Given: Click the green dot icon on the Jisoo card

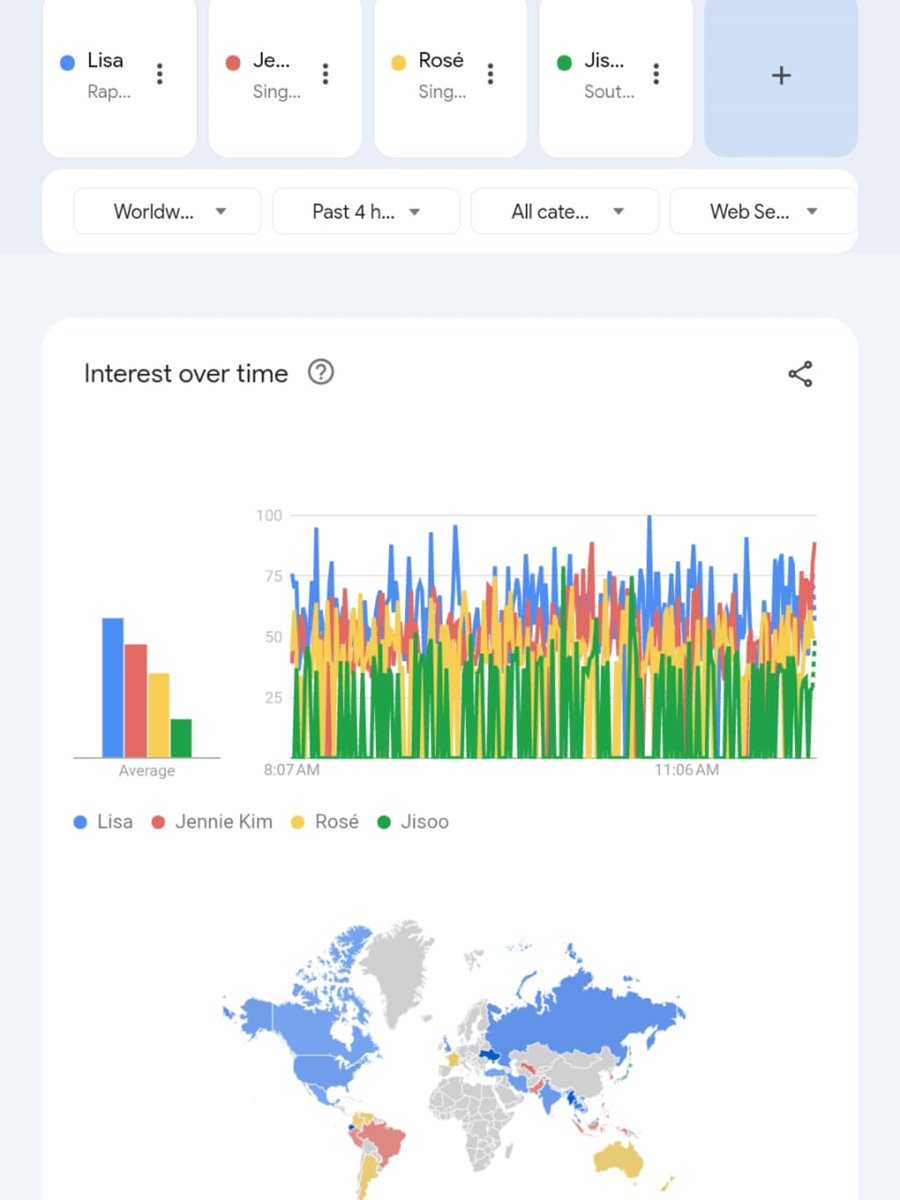Looking at the screenshot, I should click(x=564, y=60).
